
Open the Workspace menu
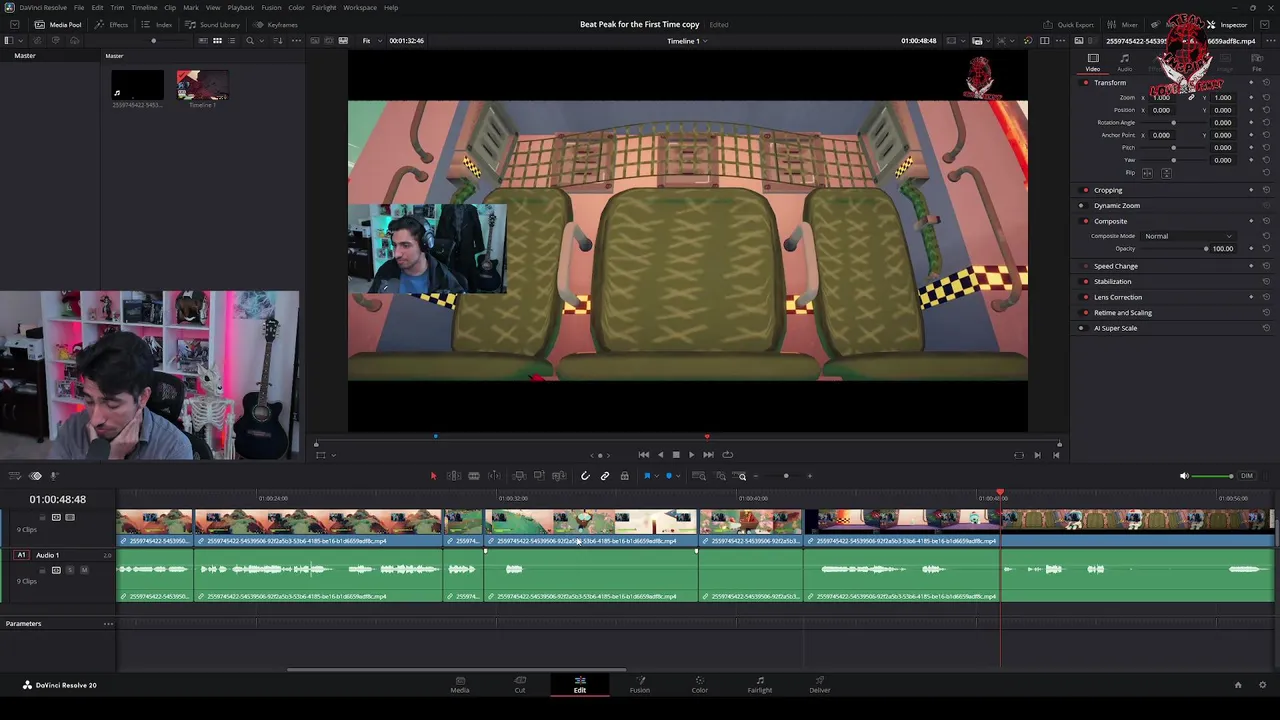coord(360,7)
